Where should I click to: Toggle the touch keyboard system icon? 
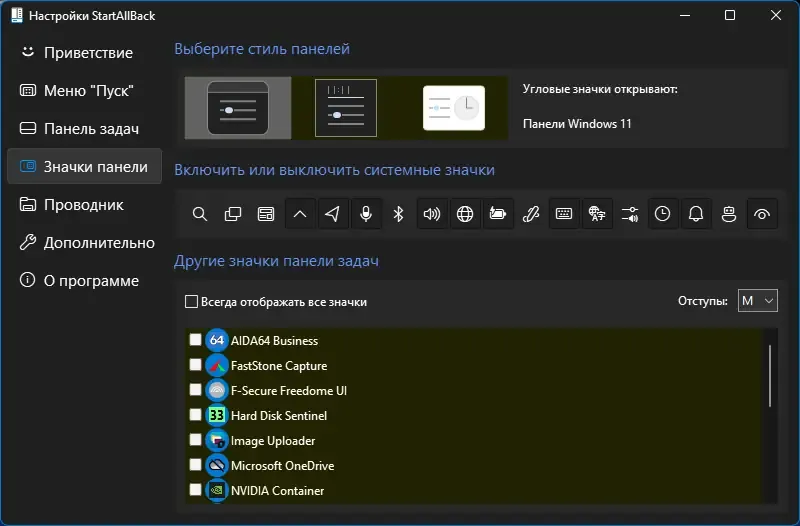pos(564,214)
